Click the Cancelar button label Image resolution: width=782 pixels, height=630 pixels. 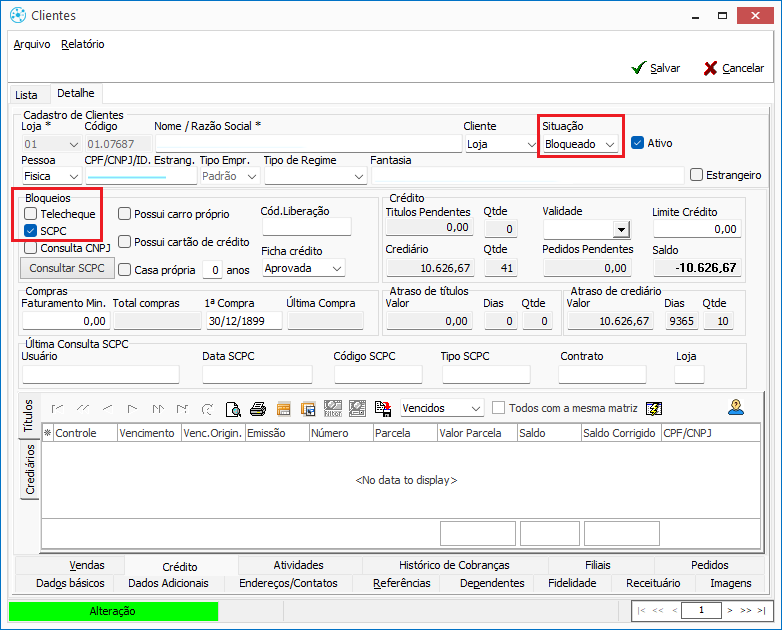tap(743, 68)
